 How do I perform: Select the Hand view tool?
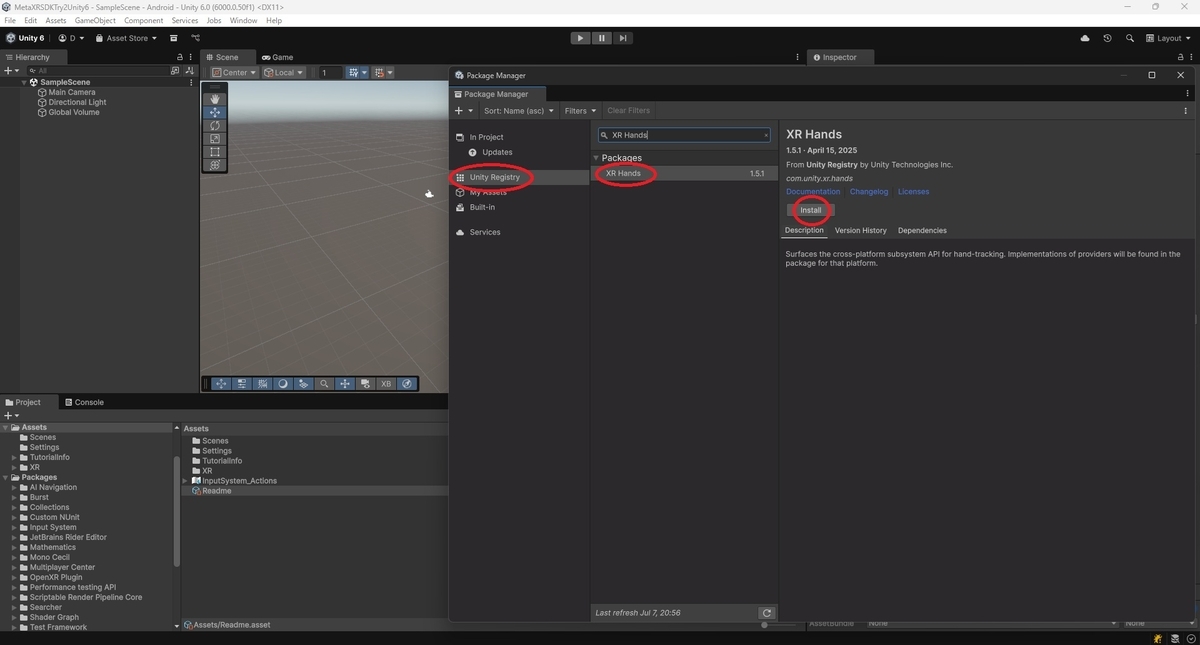tap(214, 100)
